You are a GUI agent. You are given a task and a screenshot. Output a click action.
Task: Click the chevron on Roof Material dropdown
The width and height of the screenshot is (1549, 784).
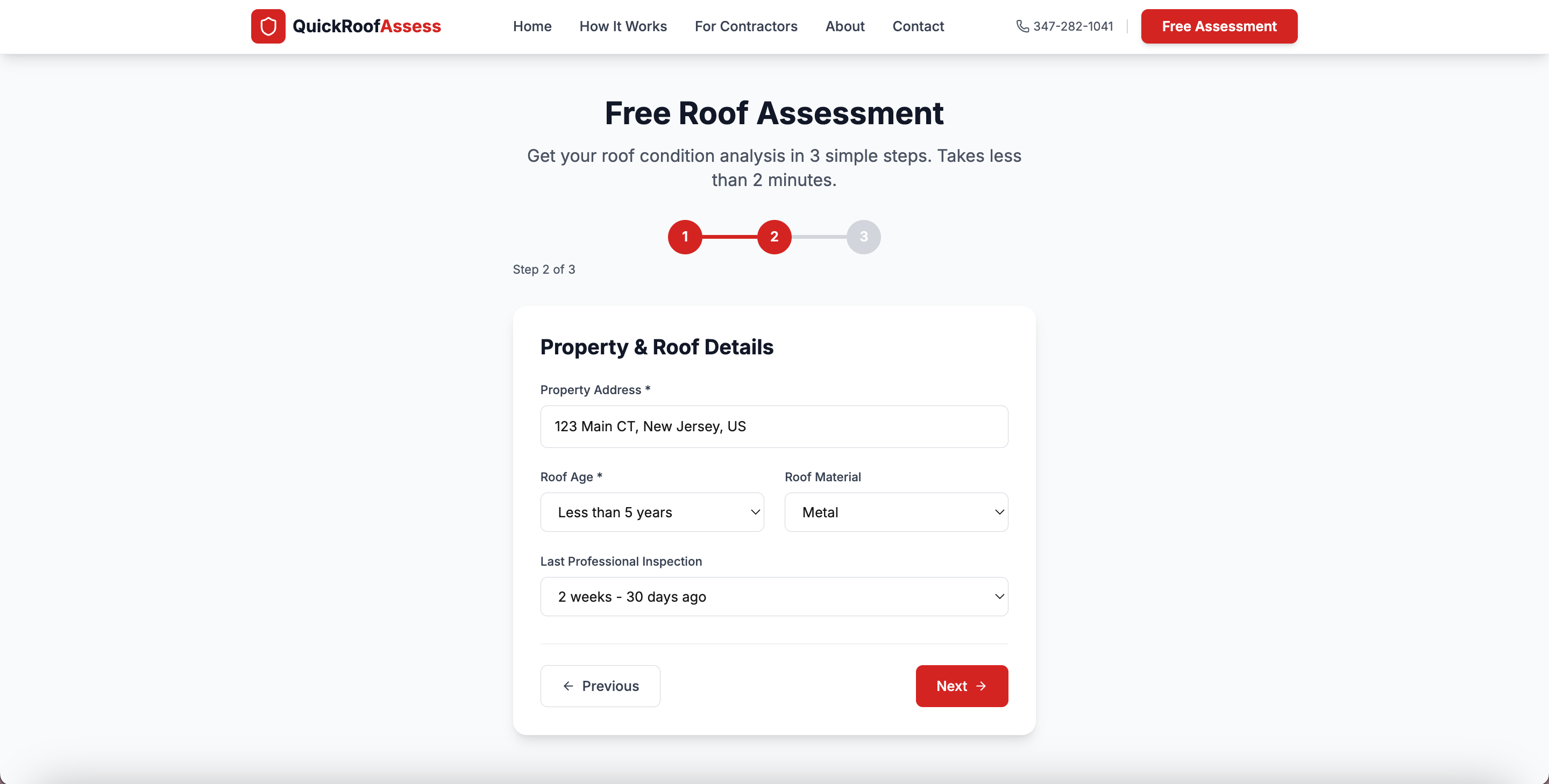999,512
